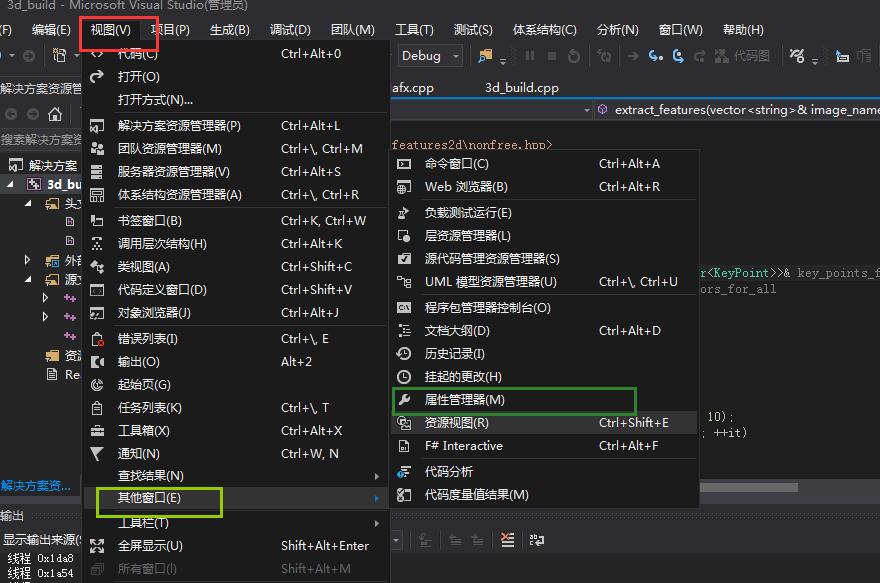Image resolution: width=880 pixels, height=583 pixels.
Task: Choose 调用层次结构(H) from the view menu
Action: click(x=236, y=244)
